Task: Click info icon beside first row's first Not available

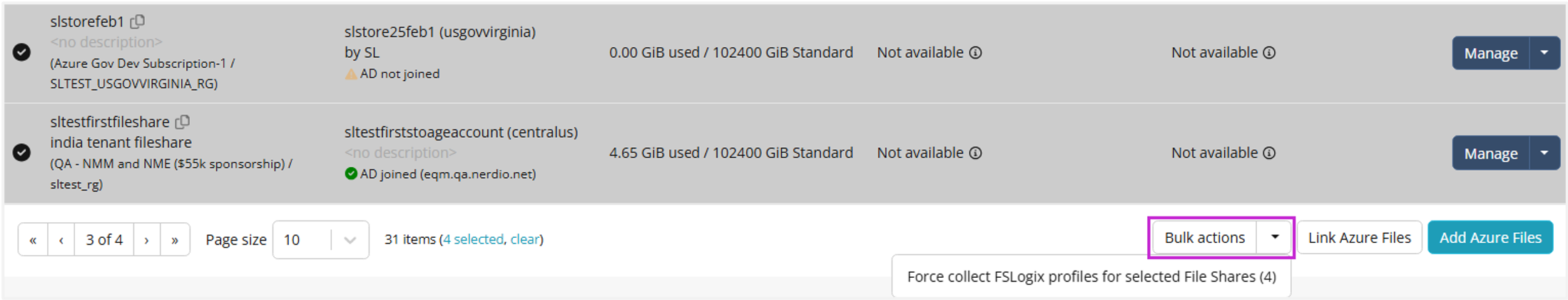Action: 975,53
